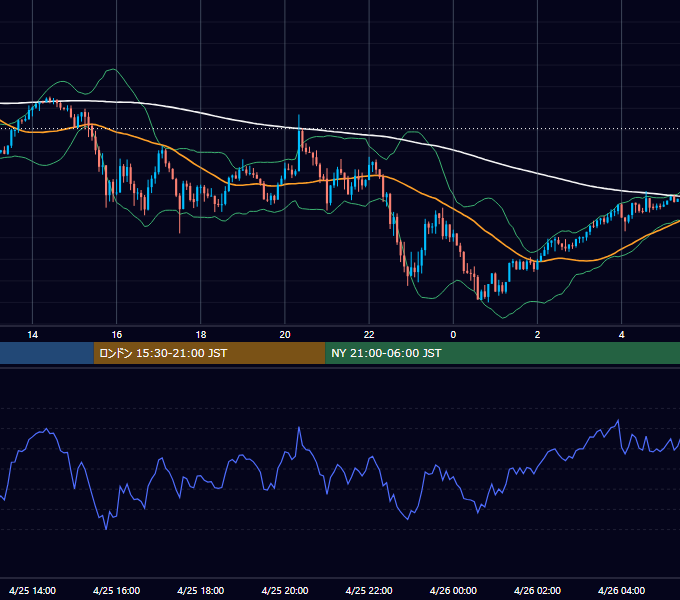Click the NY 21:00-06:00 JST session bar
680x600 pixels.
click(x=503, y=353)
